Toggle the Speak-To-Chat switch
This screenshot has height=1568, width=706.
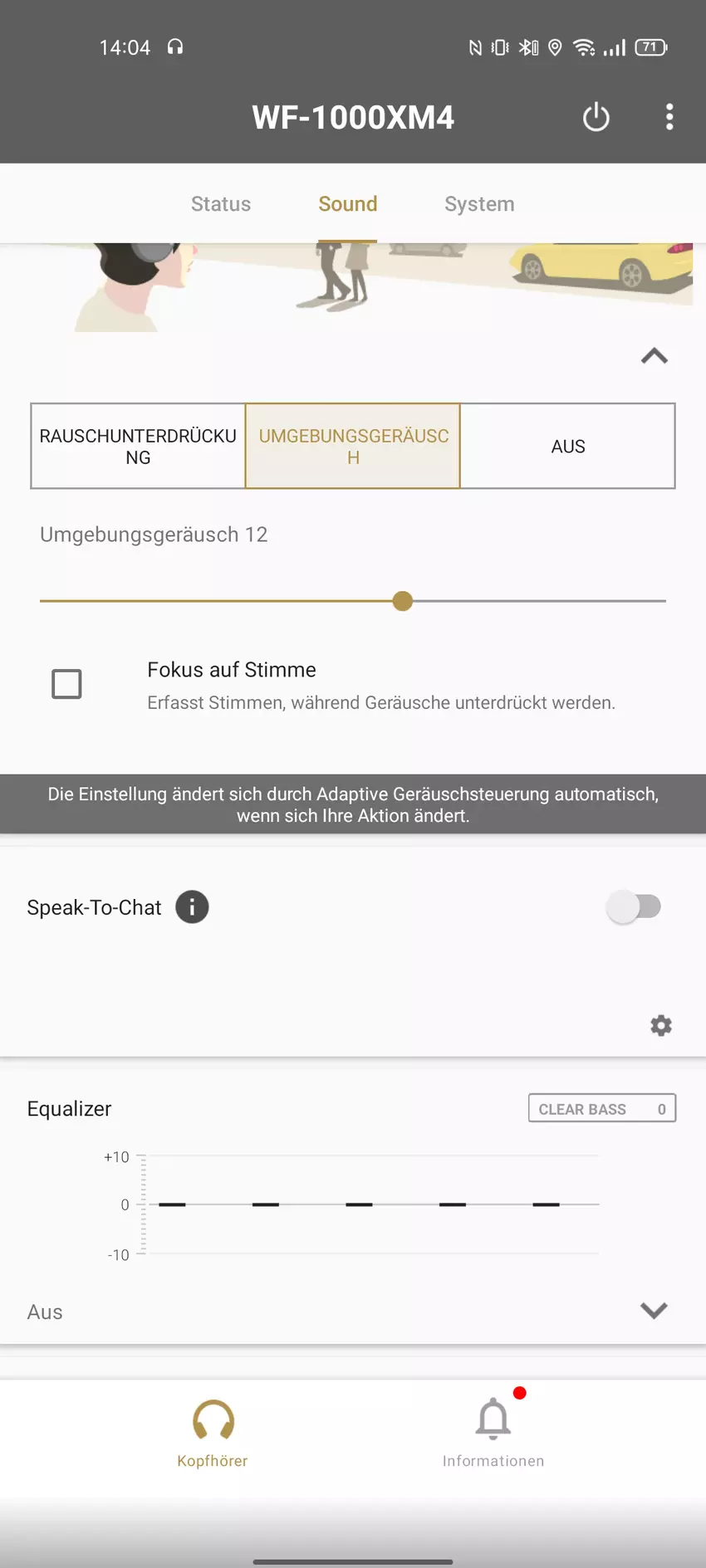click(x=634, y=907)
